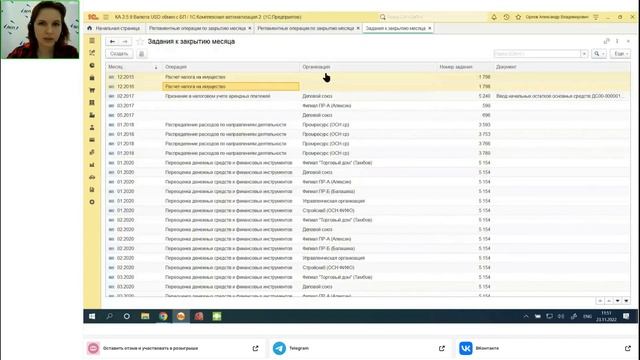Click the Организация column header

[368, 67]
